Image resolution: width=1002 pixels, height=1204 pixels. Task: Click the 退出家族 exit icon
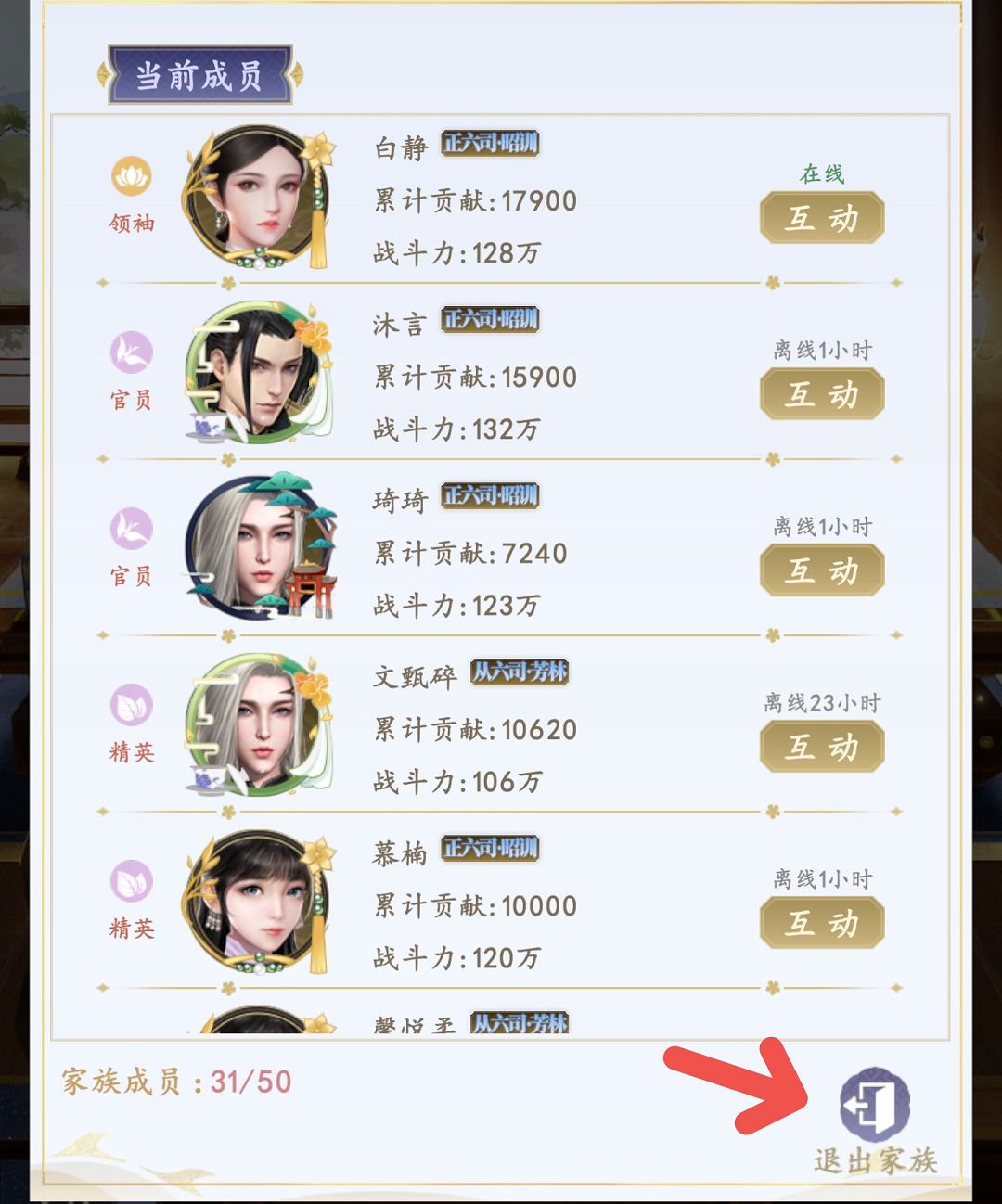(x=875, y=1104)
